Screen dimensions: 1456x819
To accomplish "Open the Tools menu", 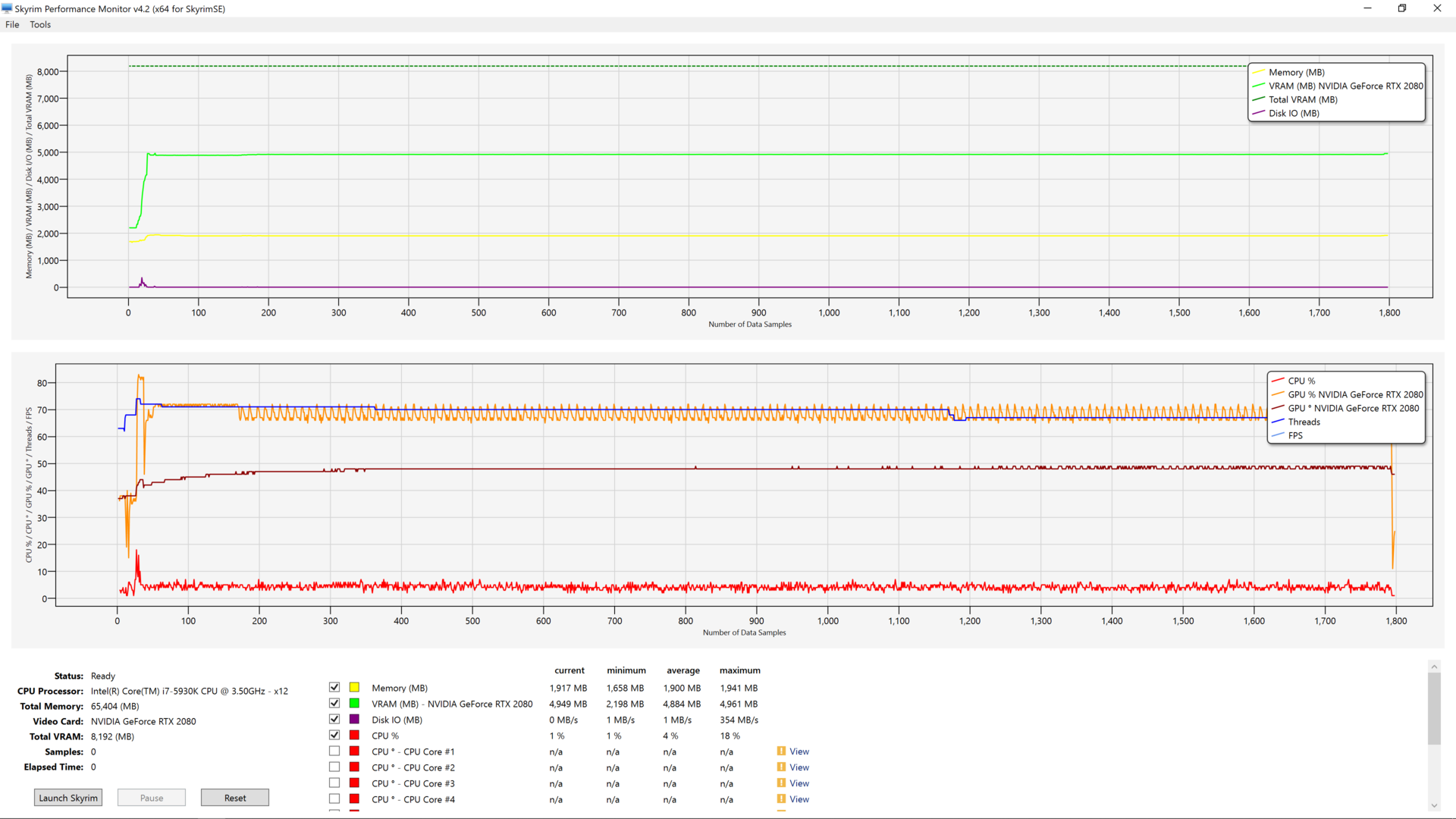I will (x=40, y=24).
